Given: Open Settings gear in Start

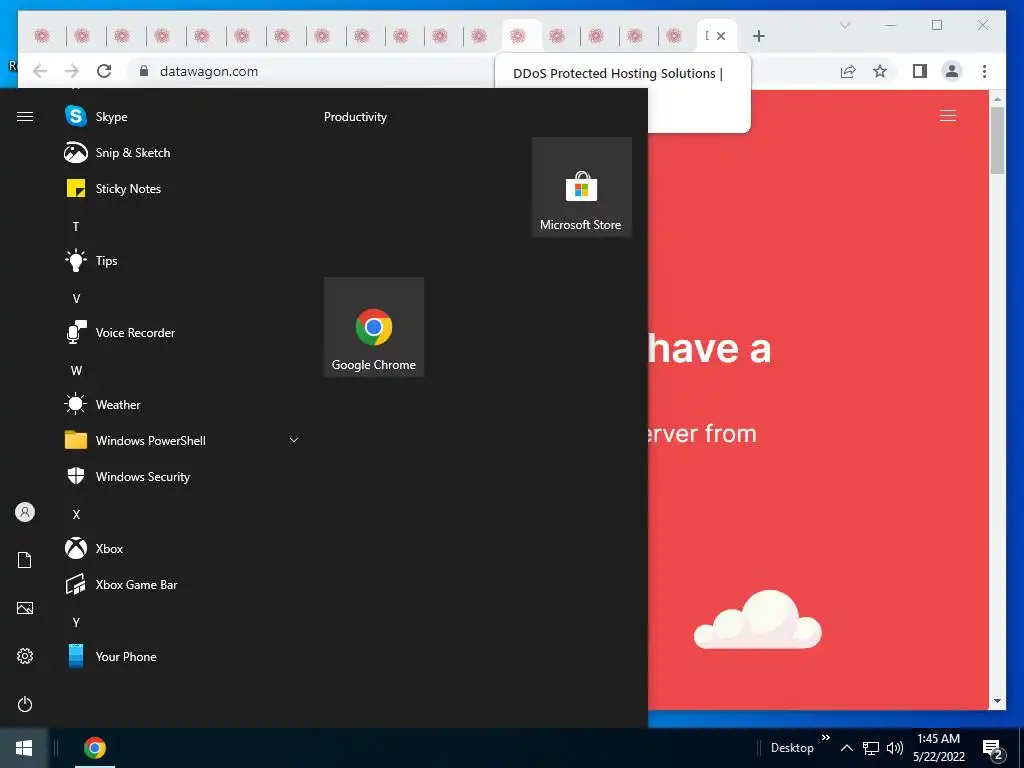Looking at the screenshot, I should [25, 656].
